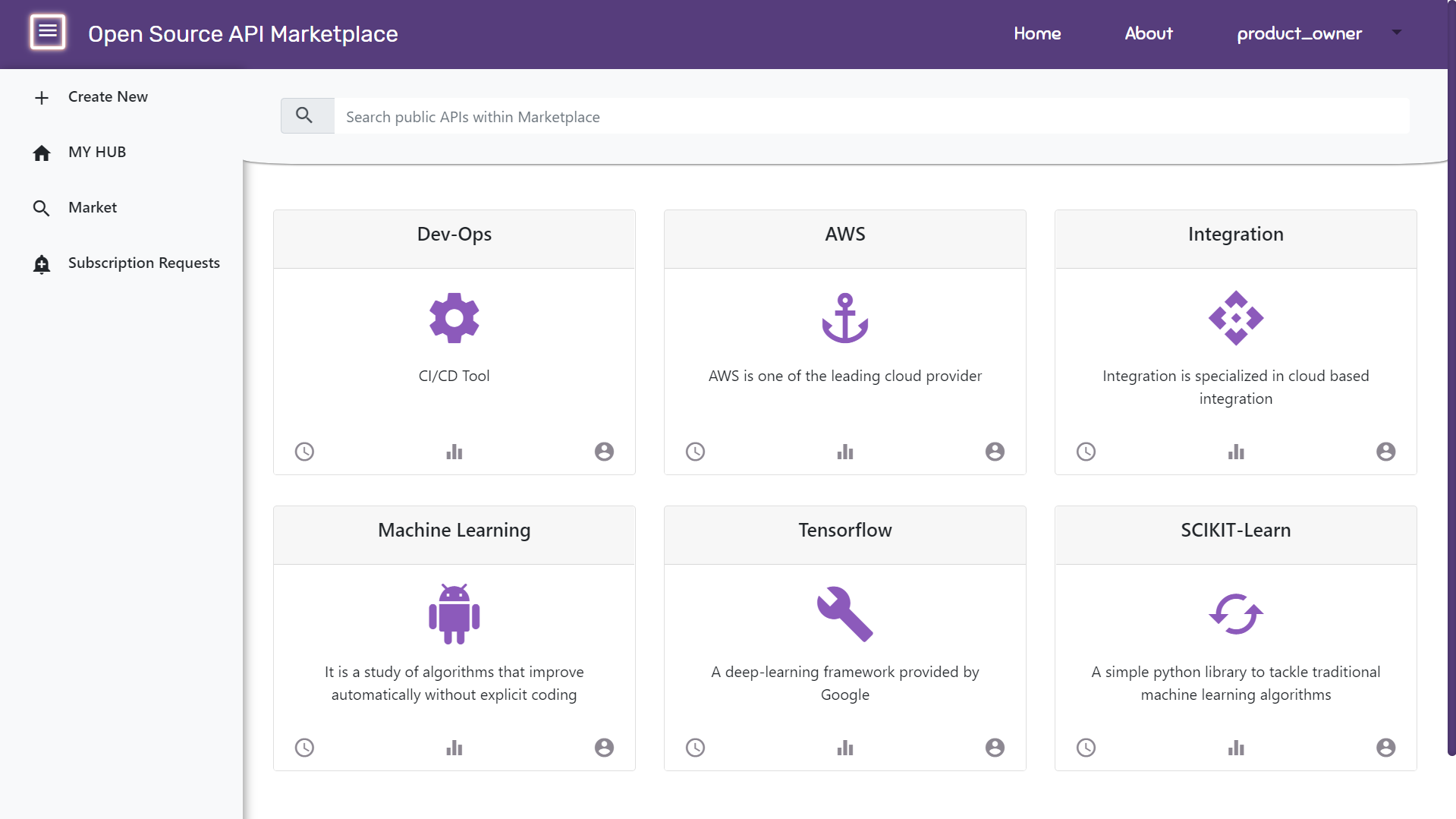This screenshot has height=819, width=1456.
Task: Click the search magnifier icon button
Action: click(x=305, y=116)
